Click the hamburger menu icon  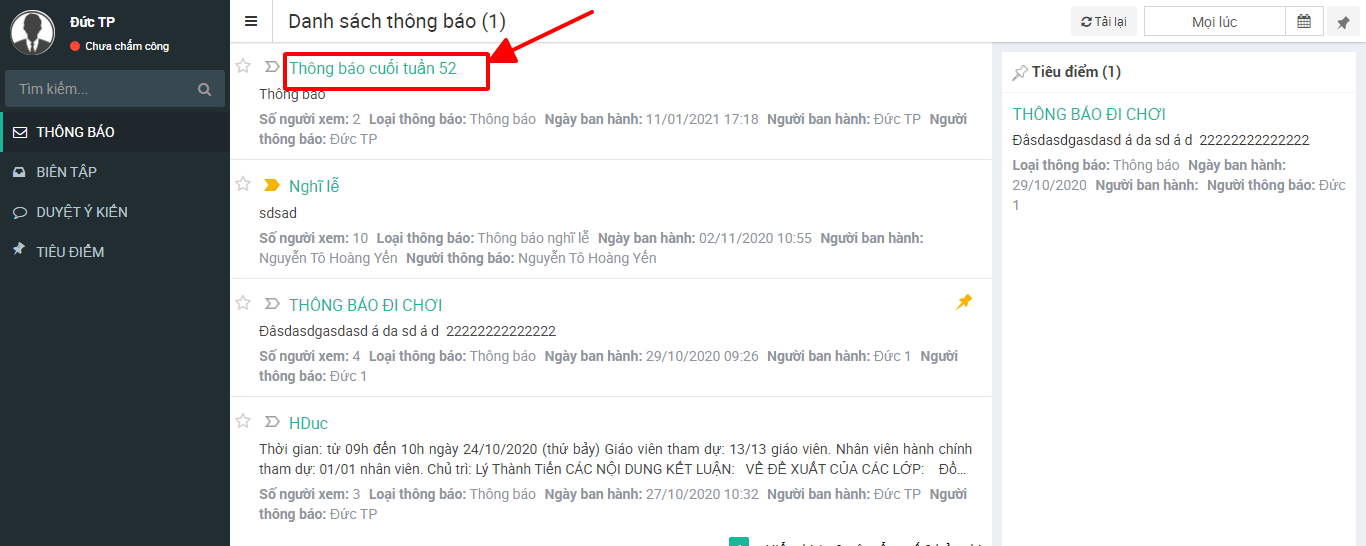251,21
